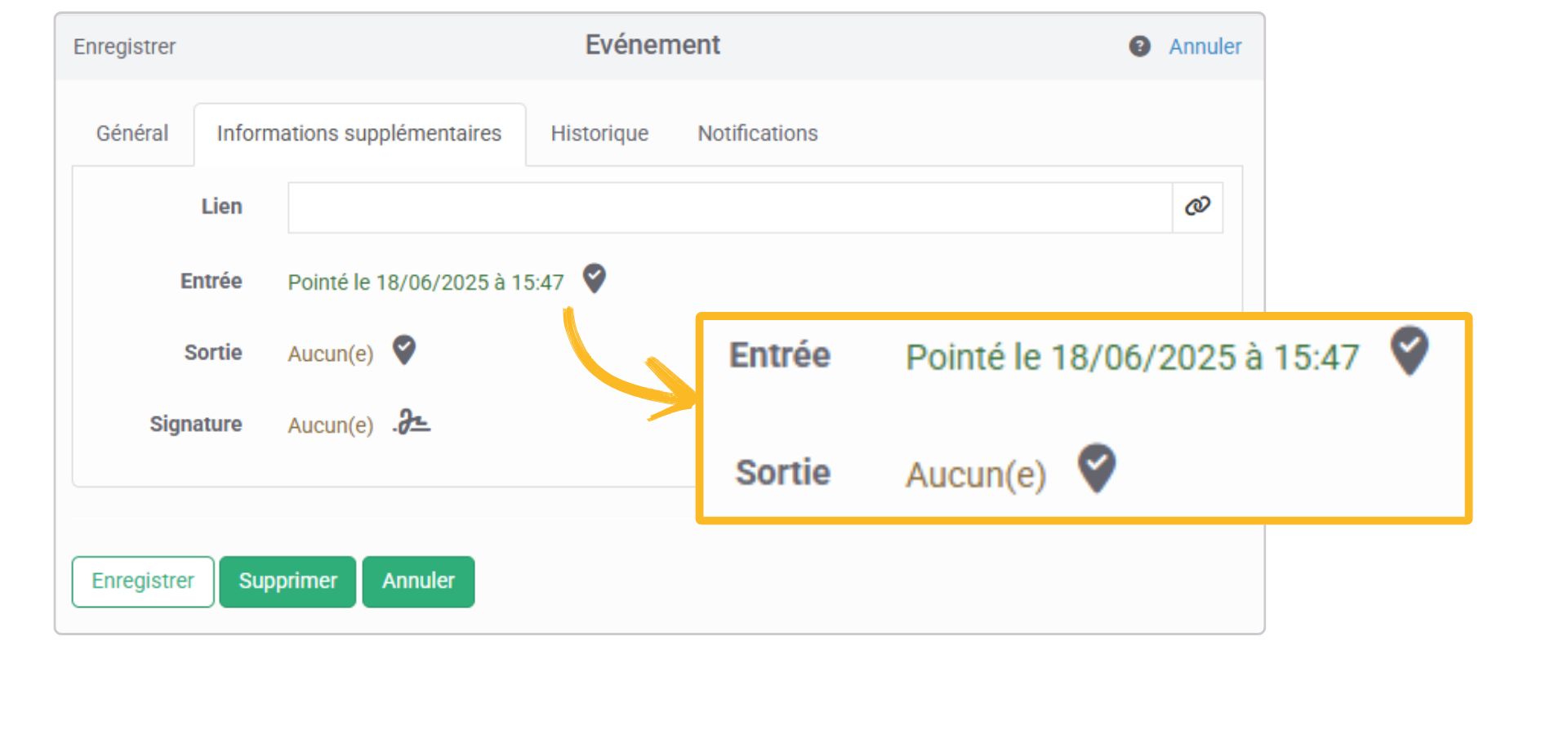Viewport: 1568px width, 730px height.
Task: Click the 'Pointé le 18/06/2025 à 15:47' text
Action: pyautogui.click(x=425, y=283)
